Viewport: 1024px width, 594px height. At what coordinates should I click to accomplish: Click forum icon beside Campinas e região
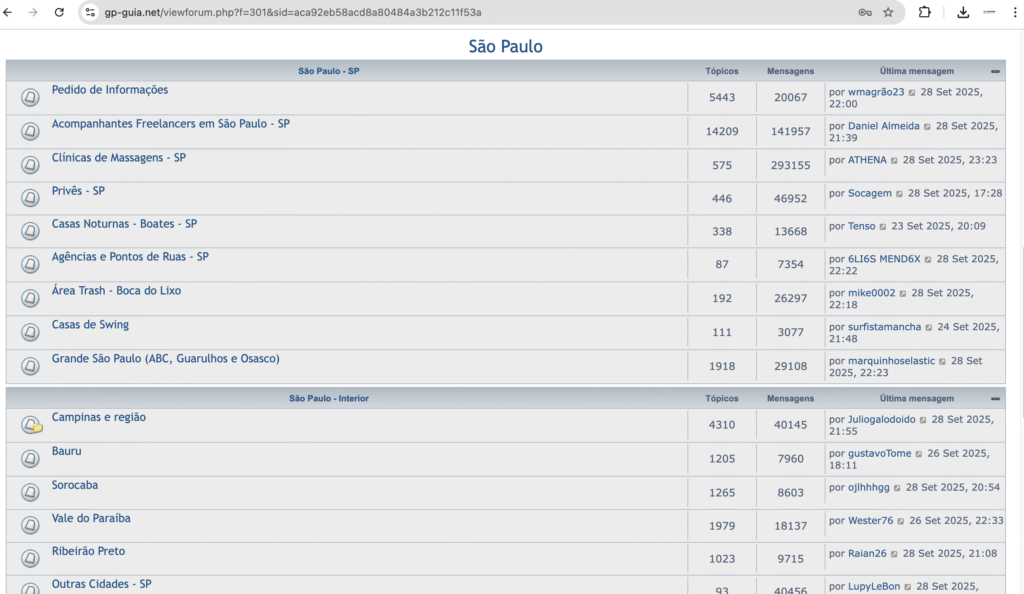coord(31,425)
